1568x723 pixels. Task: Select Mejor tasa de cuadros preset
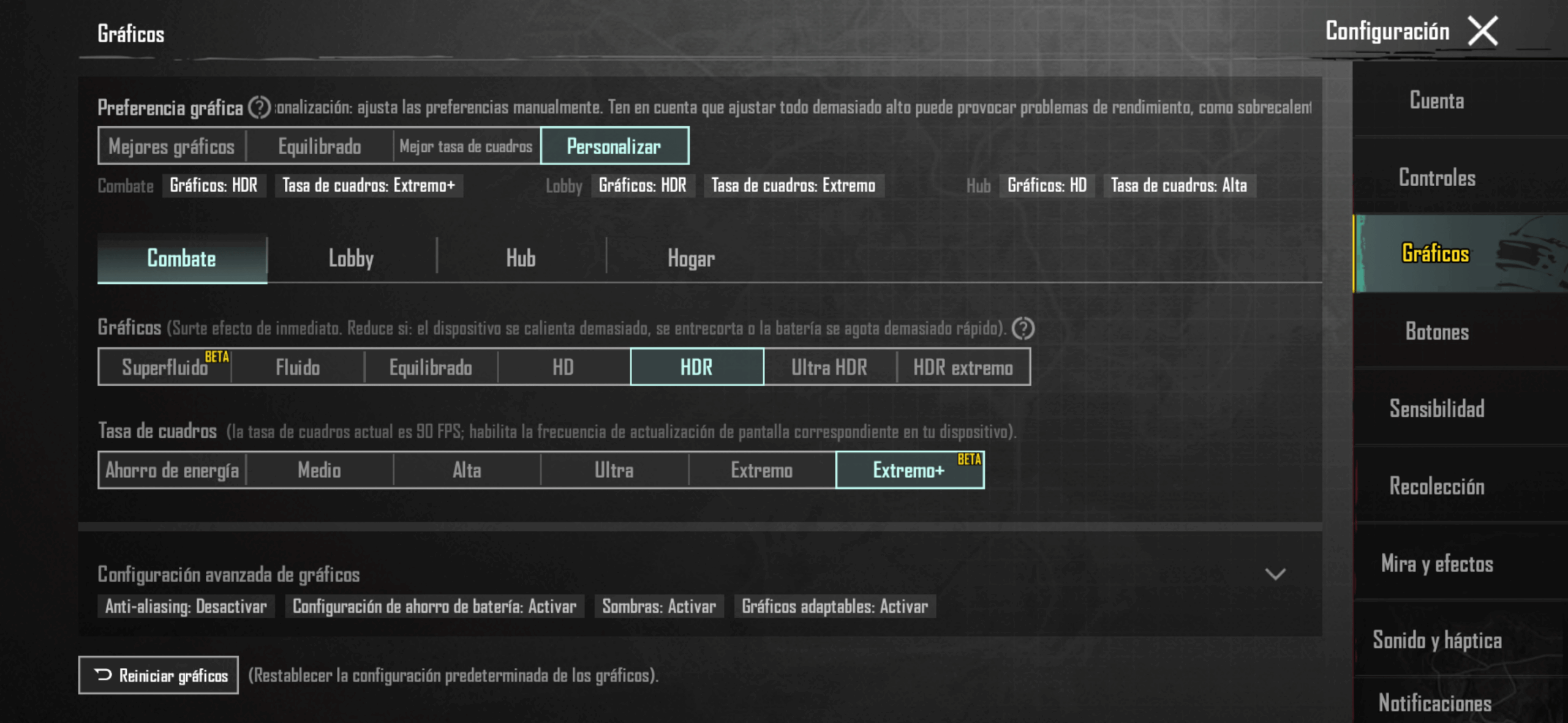(x=466, y=146)
